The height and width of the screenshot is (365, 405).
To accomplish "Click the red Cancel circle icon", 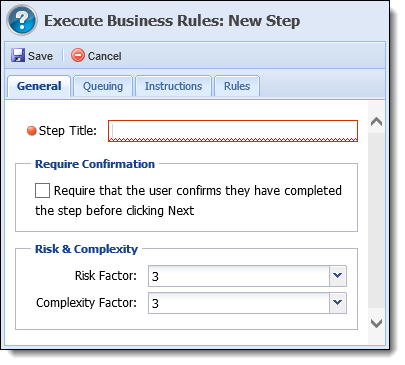I will point(78,55).
